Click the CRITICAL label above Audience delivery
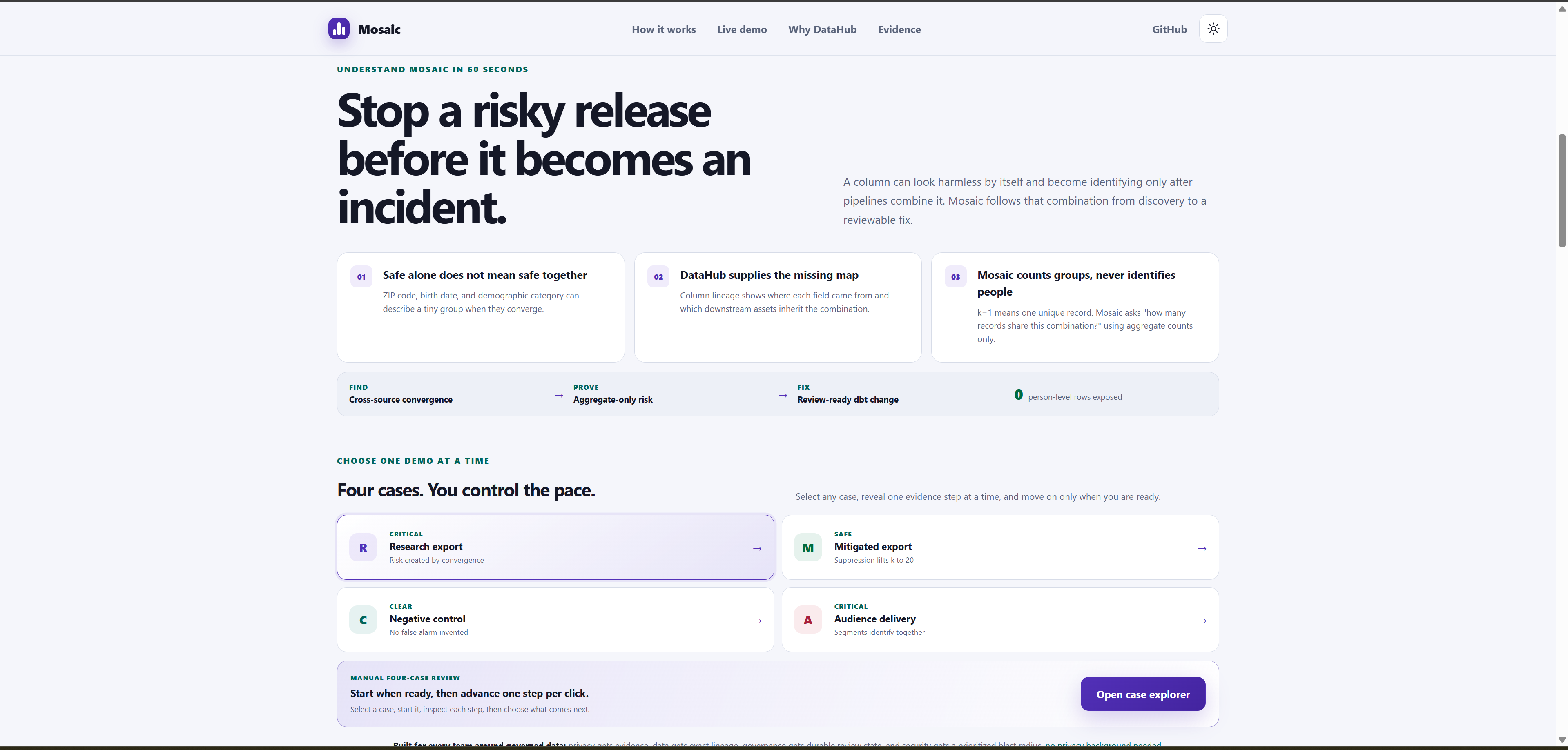This screenshot has width=1568, height=750. click(850, 606)
